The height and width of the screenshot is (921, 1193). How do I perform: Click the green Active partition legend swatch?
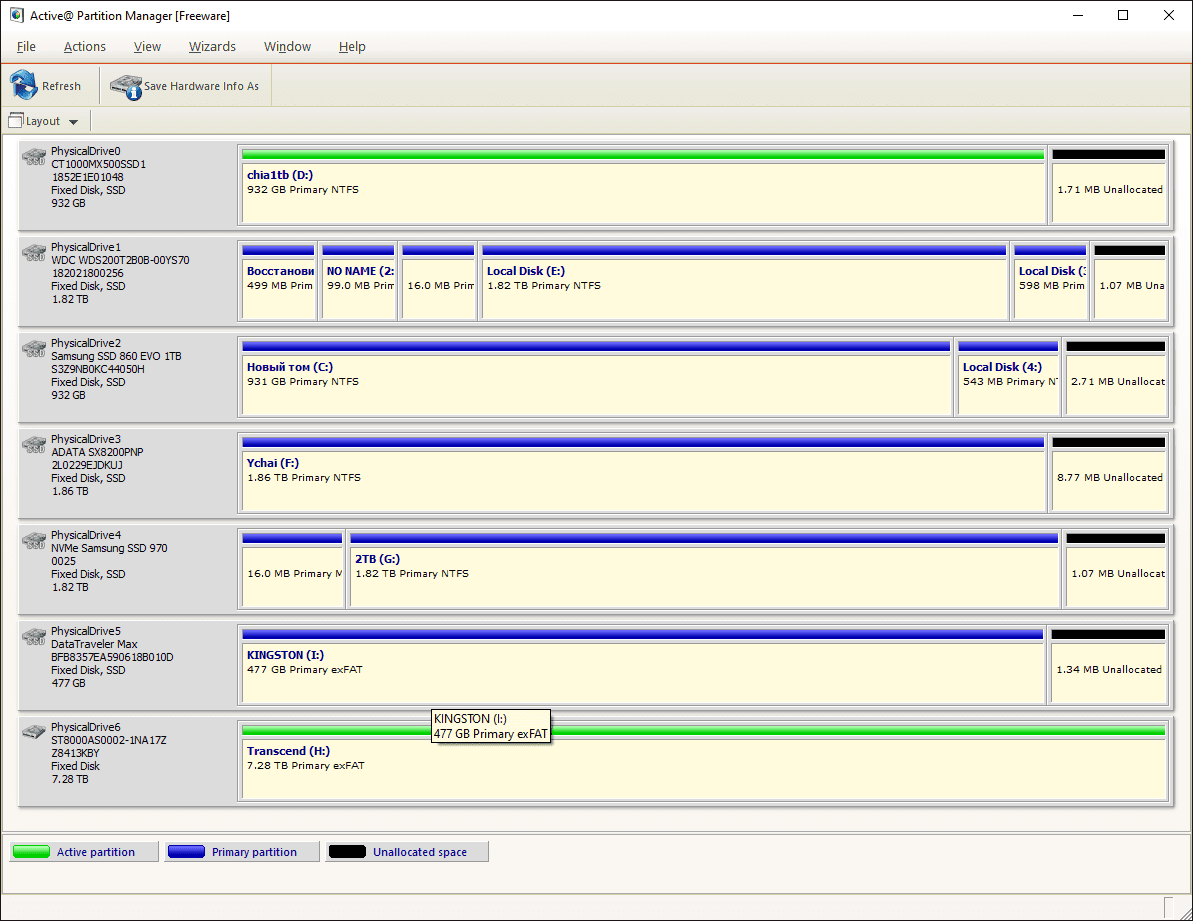coord(31,852)
